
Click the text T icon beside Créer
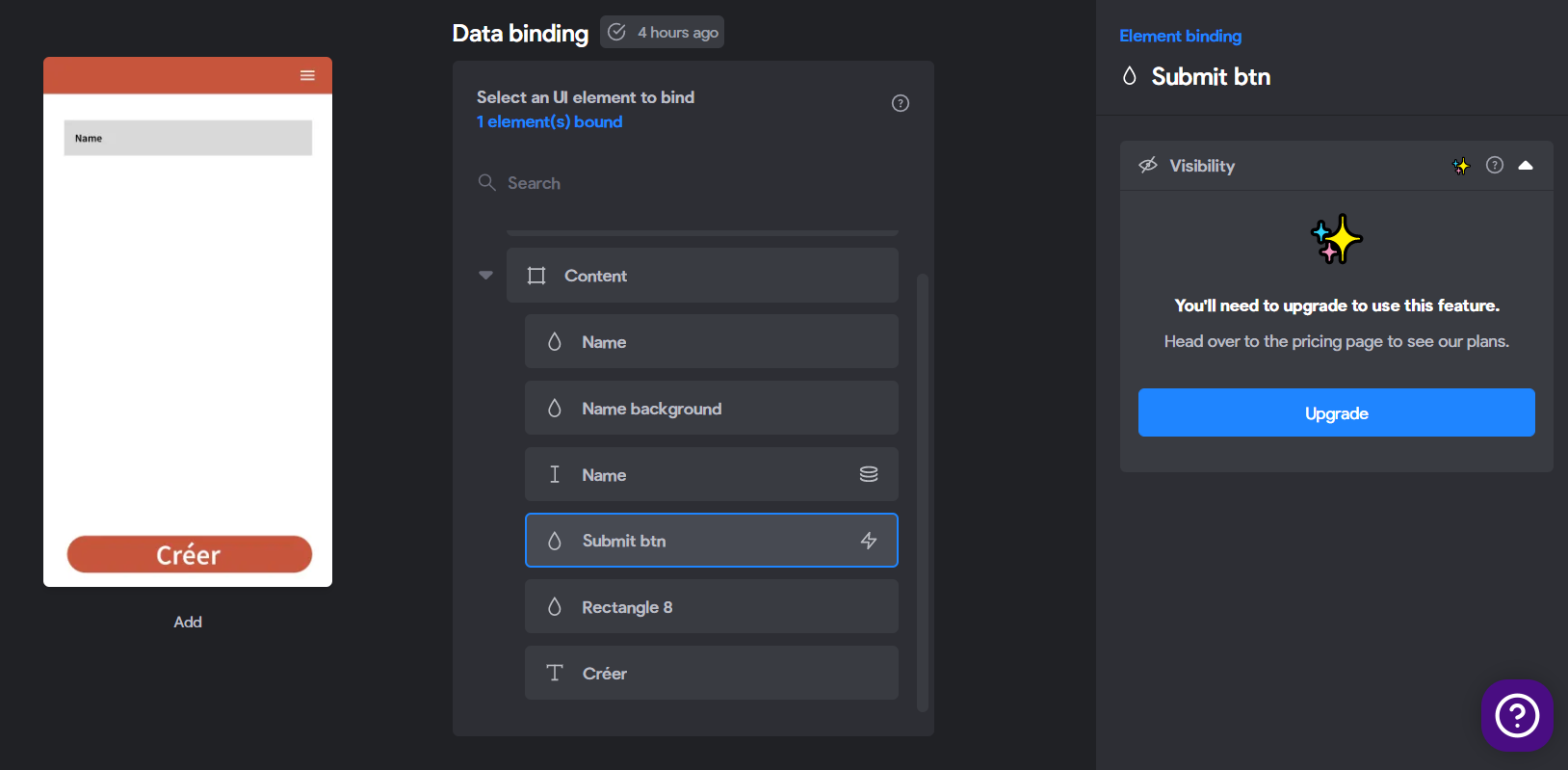click(555, 673)
